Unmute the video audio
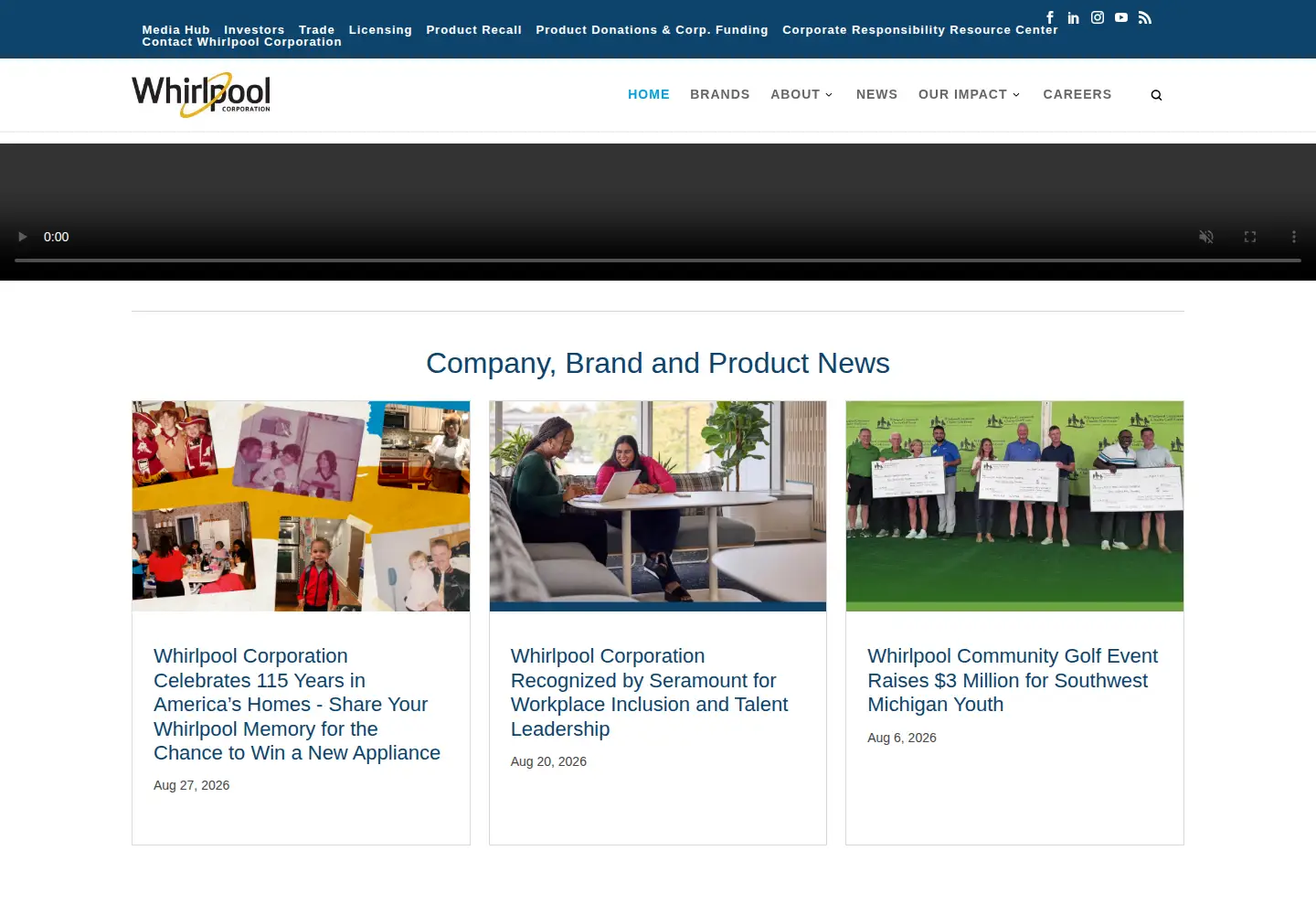Image resolution: width=1316 pixels, height=914 pixels. point(1206,237)
